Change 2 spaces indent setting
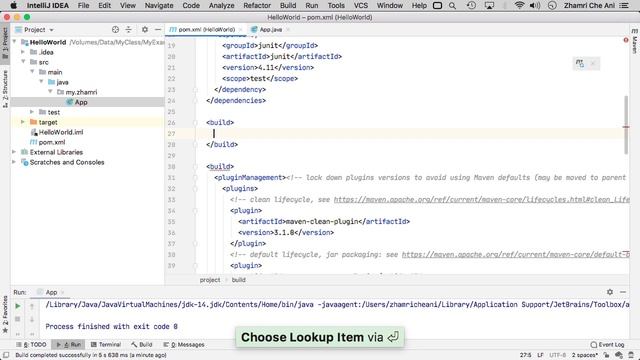 [584, 355]
